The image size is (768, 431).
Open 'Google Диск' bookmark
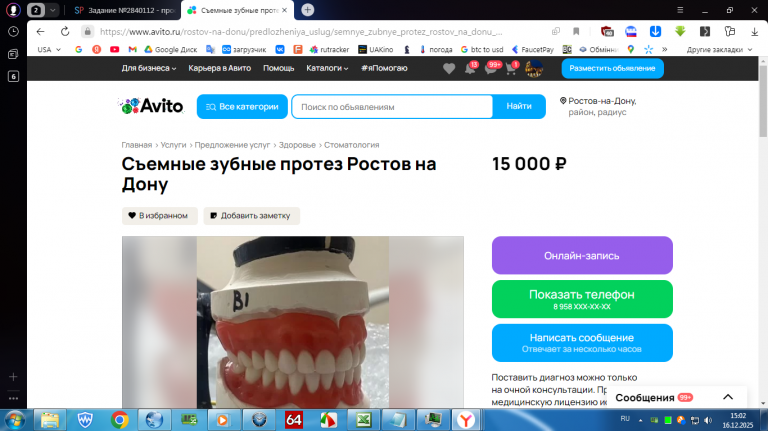point(170,49)
